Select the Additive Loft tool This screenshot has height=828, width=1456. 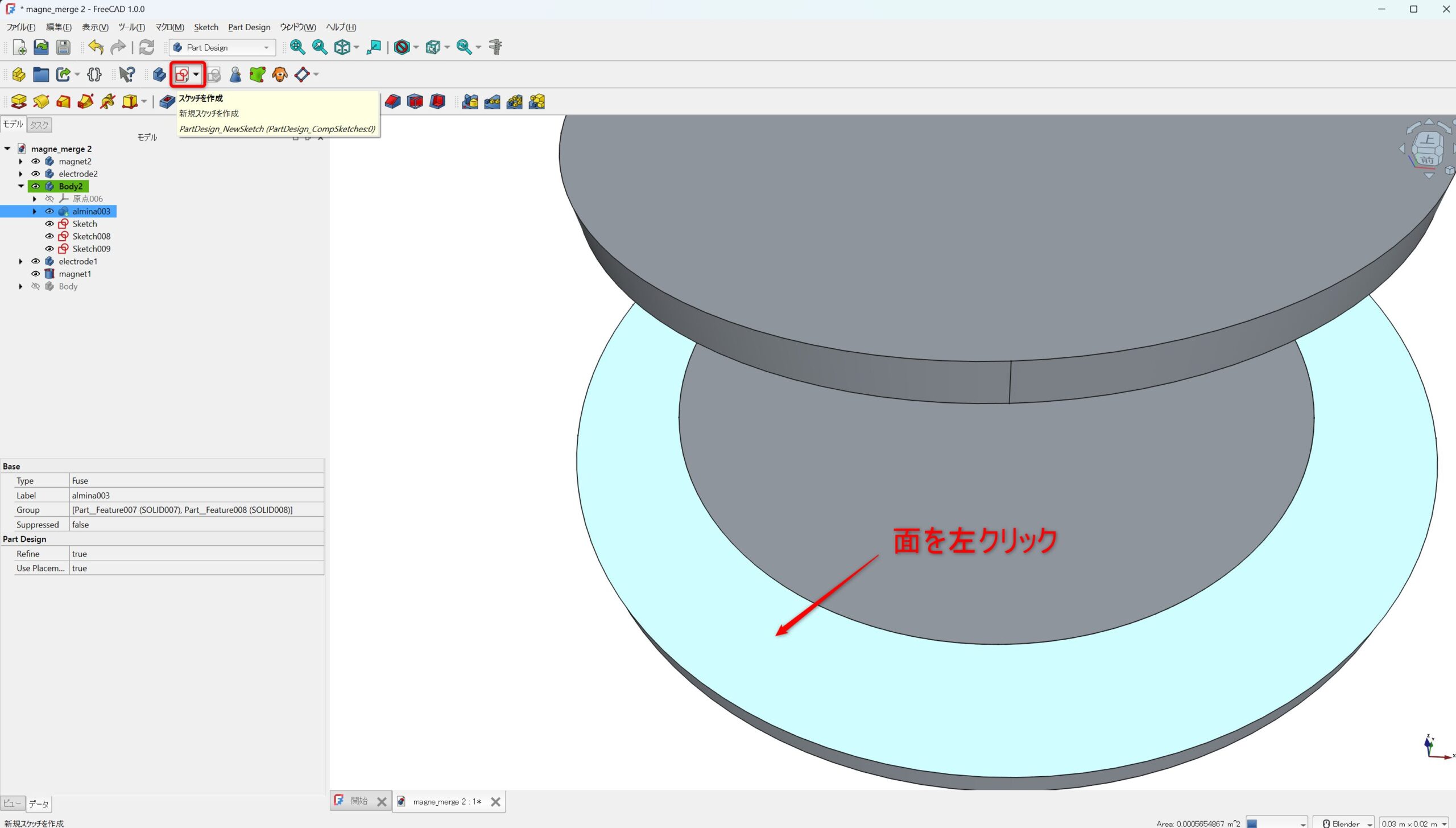tap(63, 102)
